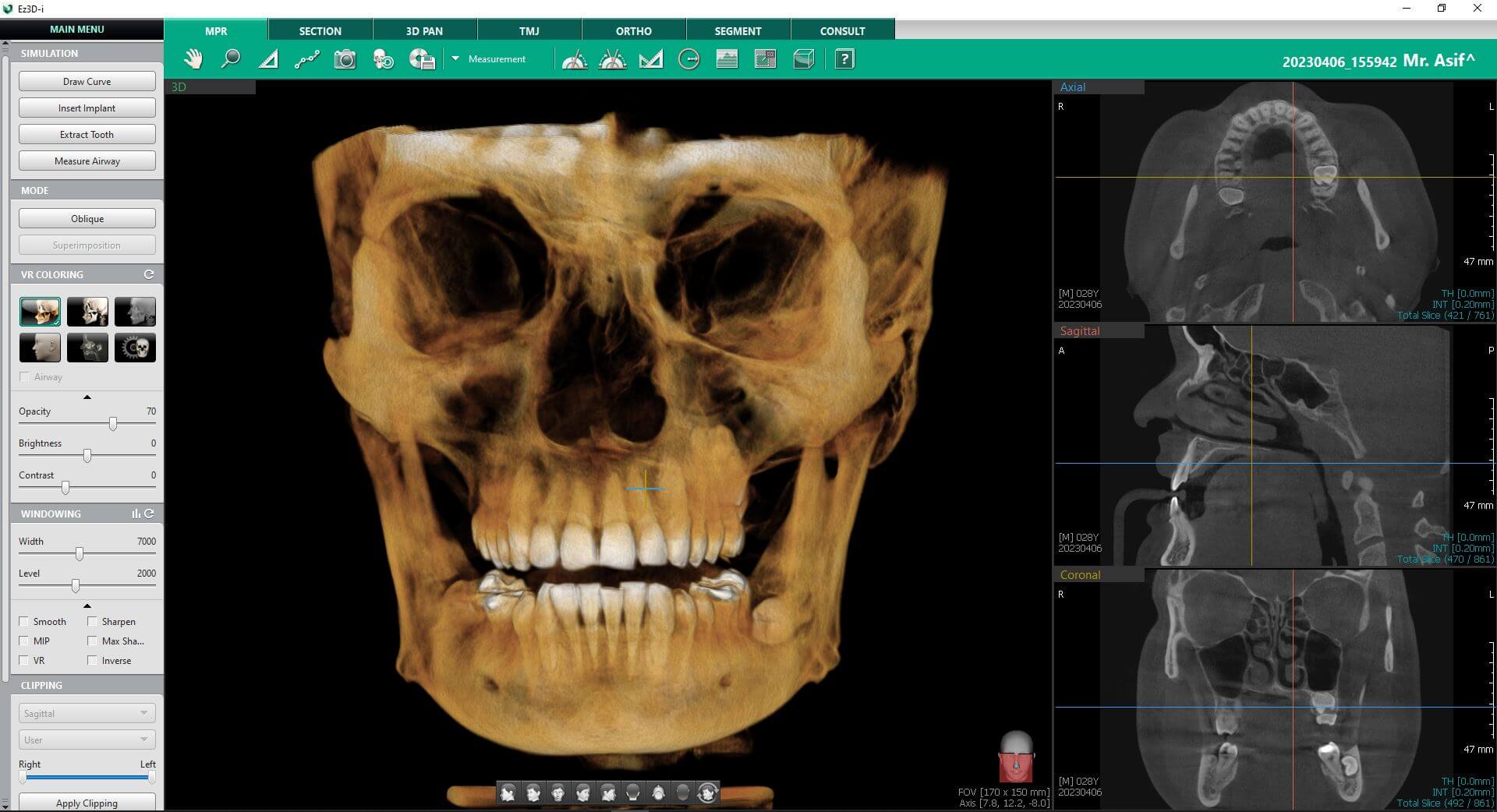Select the 3D cube view icon
1497x812 pixels.
point(804,59)
